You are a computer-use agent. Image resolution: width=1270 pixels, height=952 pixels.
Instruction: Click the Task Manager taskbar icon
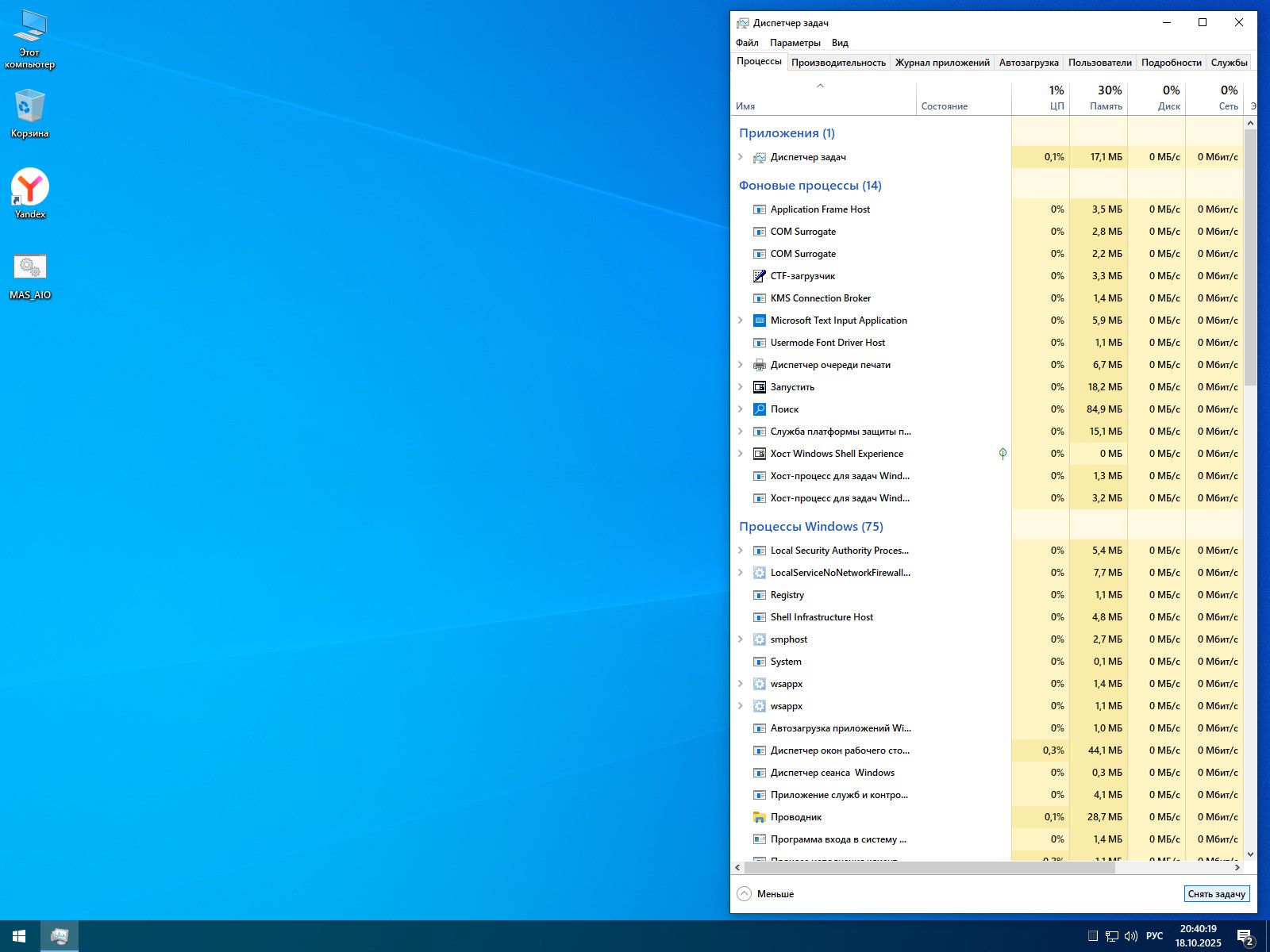(x=59, y=936)
